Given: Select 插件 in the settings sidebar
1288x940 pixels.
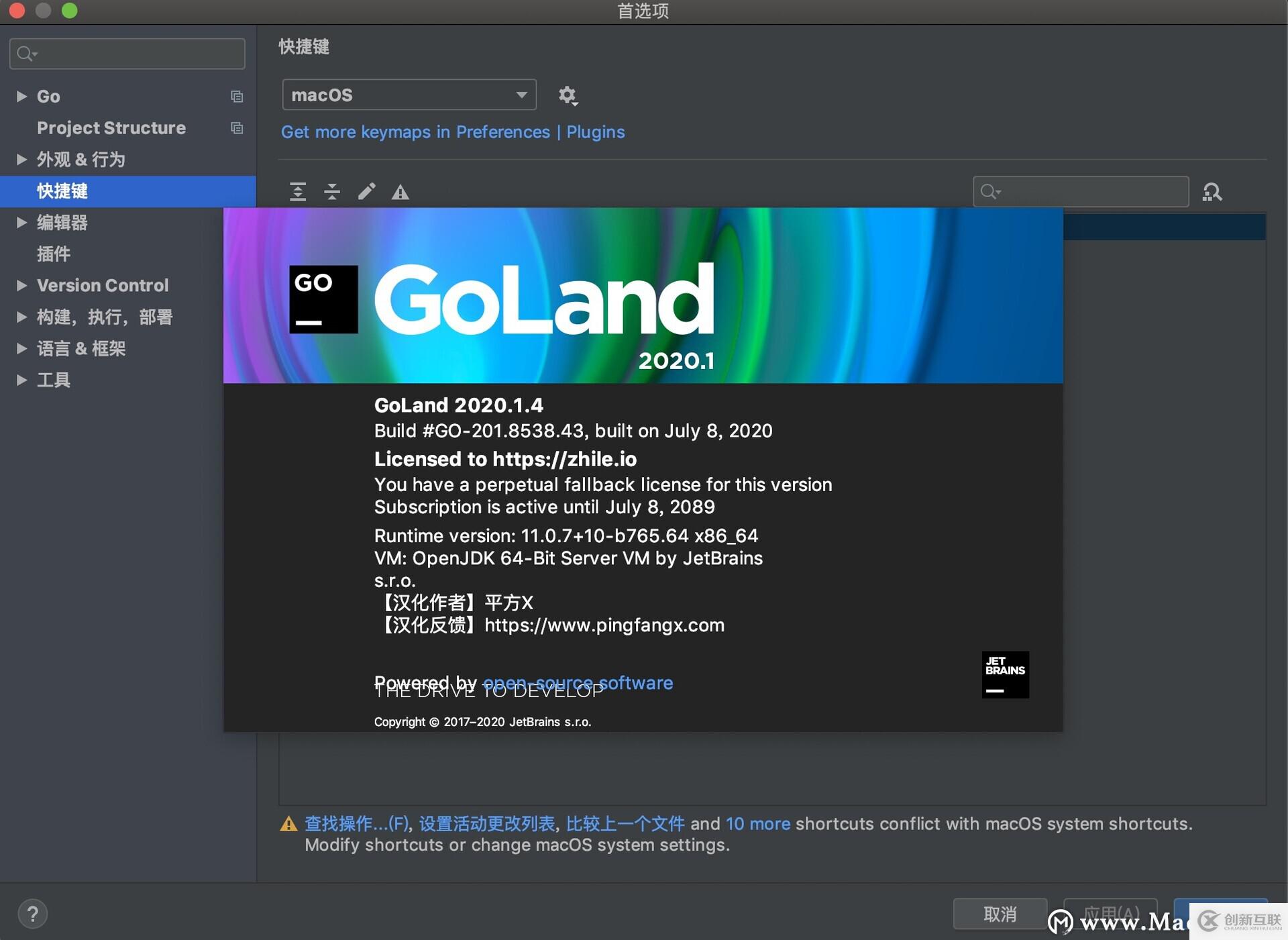Looking at the screenshot, I should tap(54, 254).
